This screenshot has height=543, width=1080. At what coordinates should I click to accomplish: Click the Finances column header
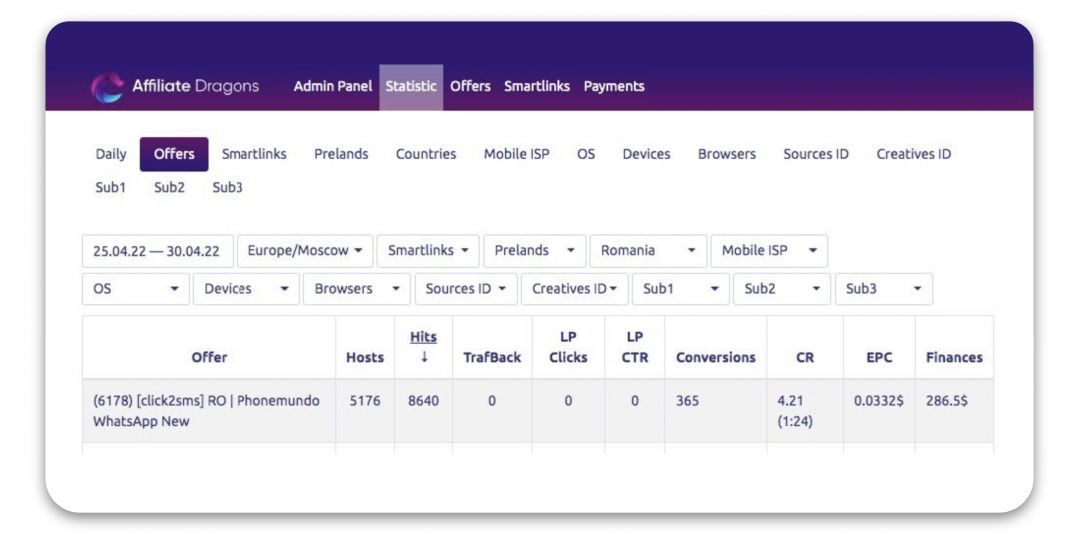tap(953, 357)
